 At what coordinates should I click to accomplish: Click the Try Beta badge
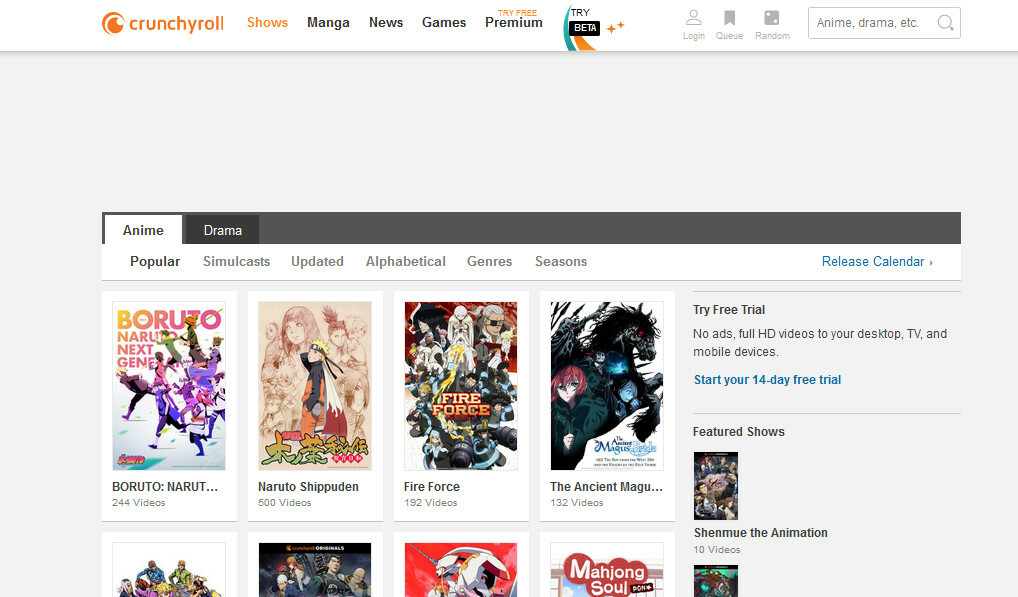(584, 27)
